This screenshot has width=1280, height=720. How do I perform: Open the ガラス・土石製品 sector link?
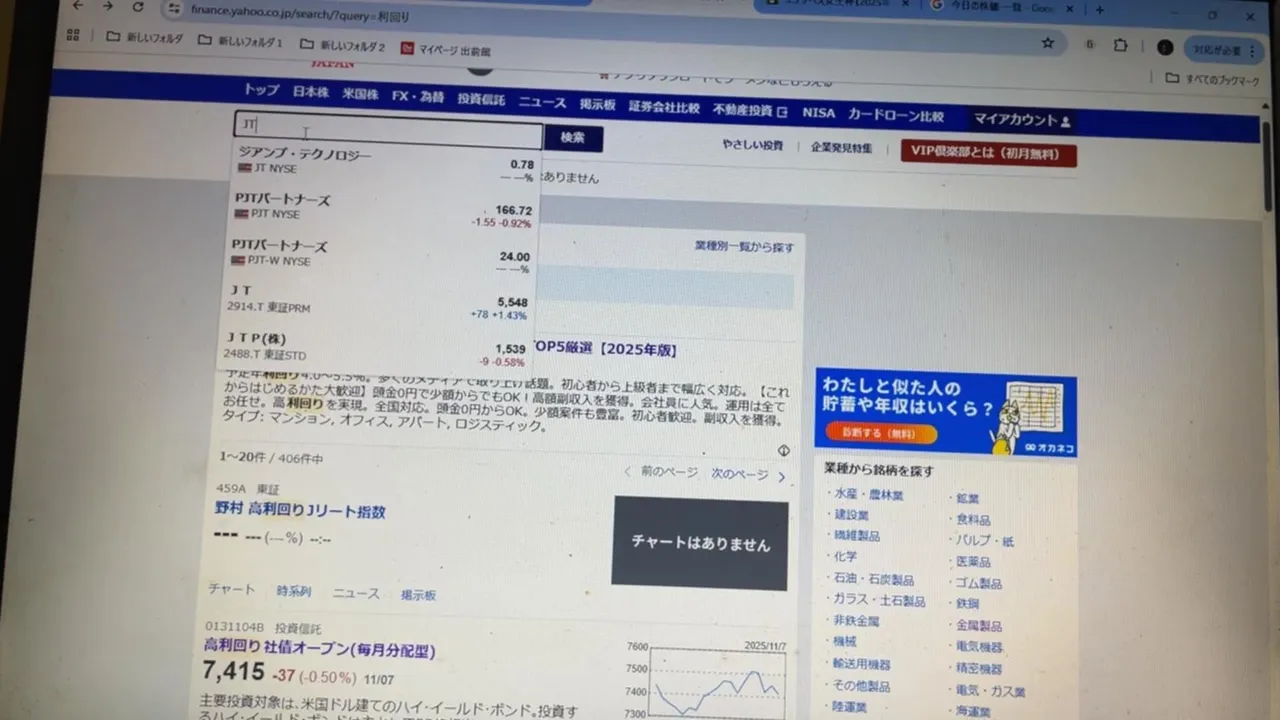tap(879, 600)
